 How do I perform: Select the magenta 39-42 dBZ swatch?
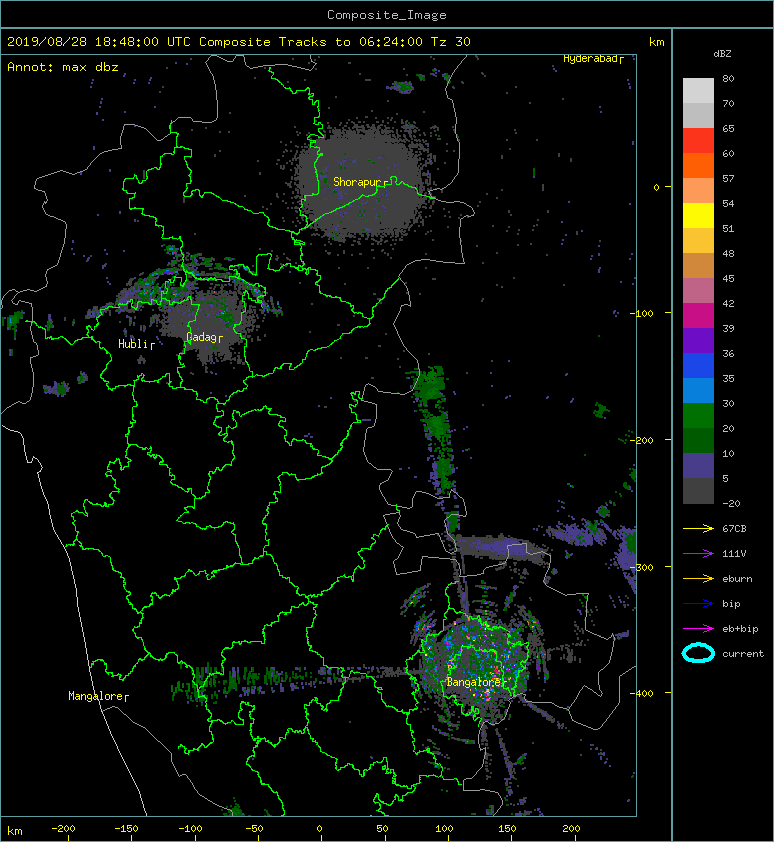(698, 316)
